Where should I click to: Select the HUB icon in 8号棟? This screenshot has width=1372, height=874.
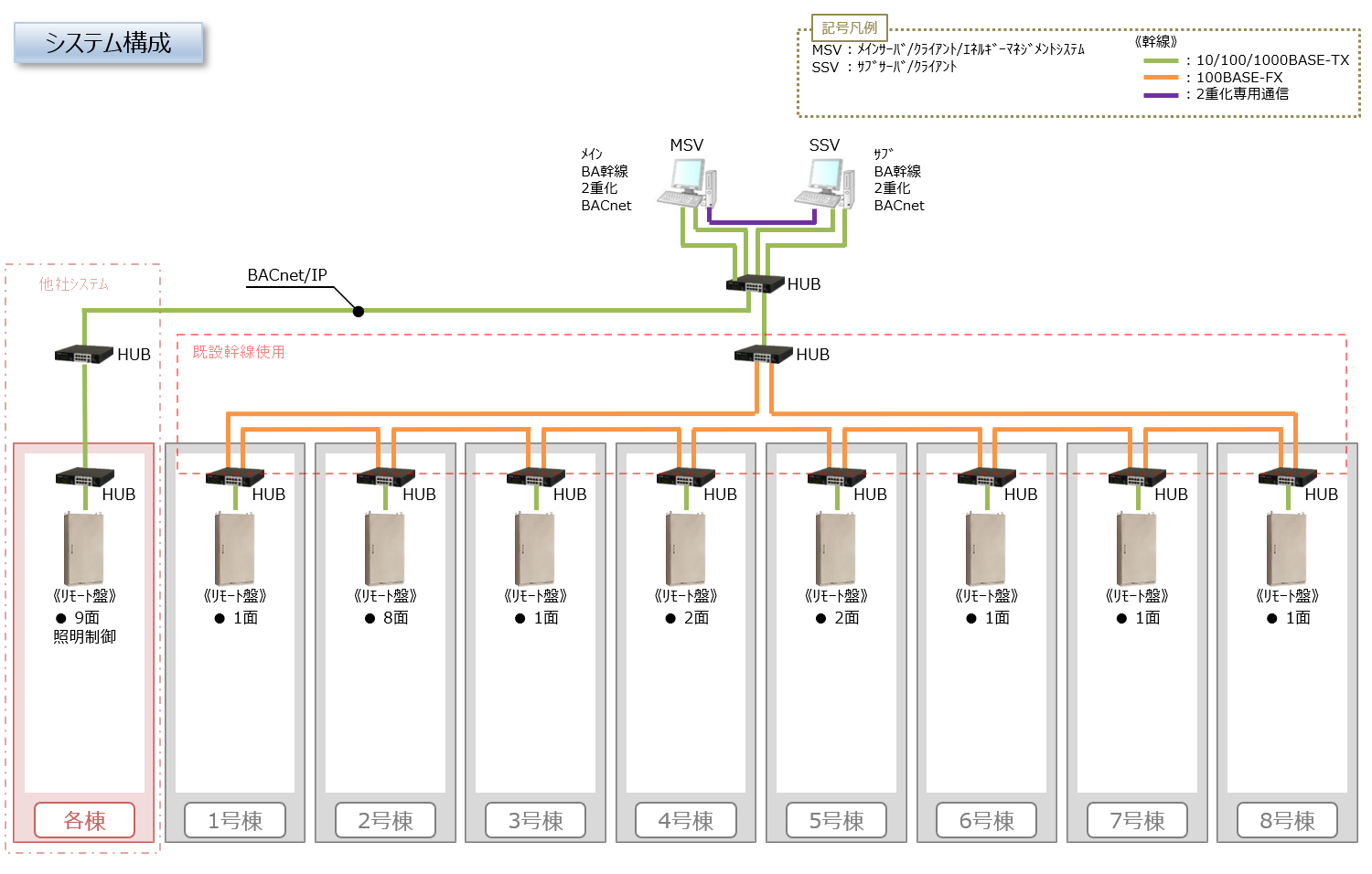(1288, 476)
